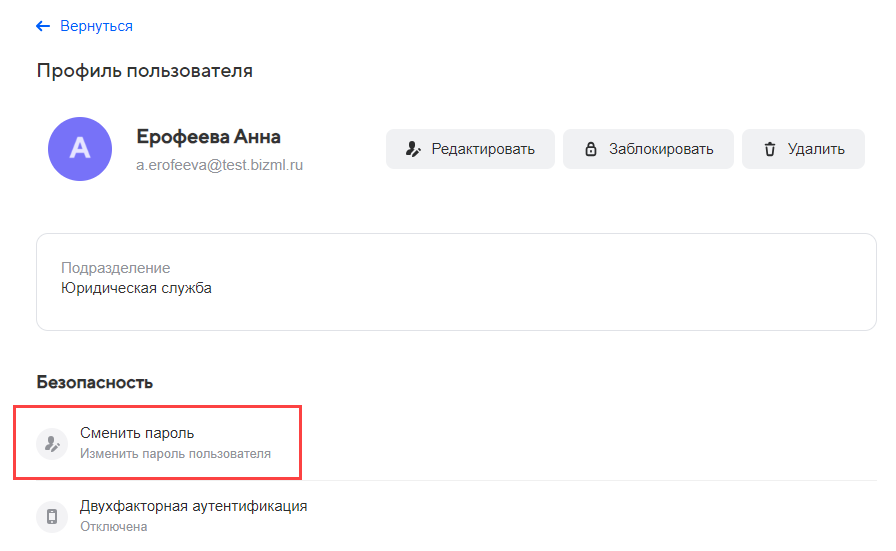Click the email a.erofeeva@test.bizml.ru
Viewport: 896px width, 551px height.
pos(219,164)
